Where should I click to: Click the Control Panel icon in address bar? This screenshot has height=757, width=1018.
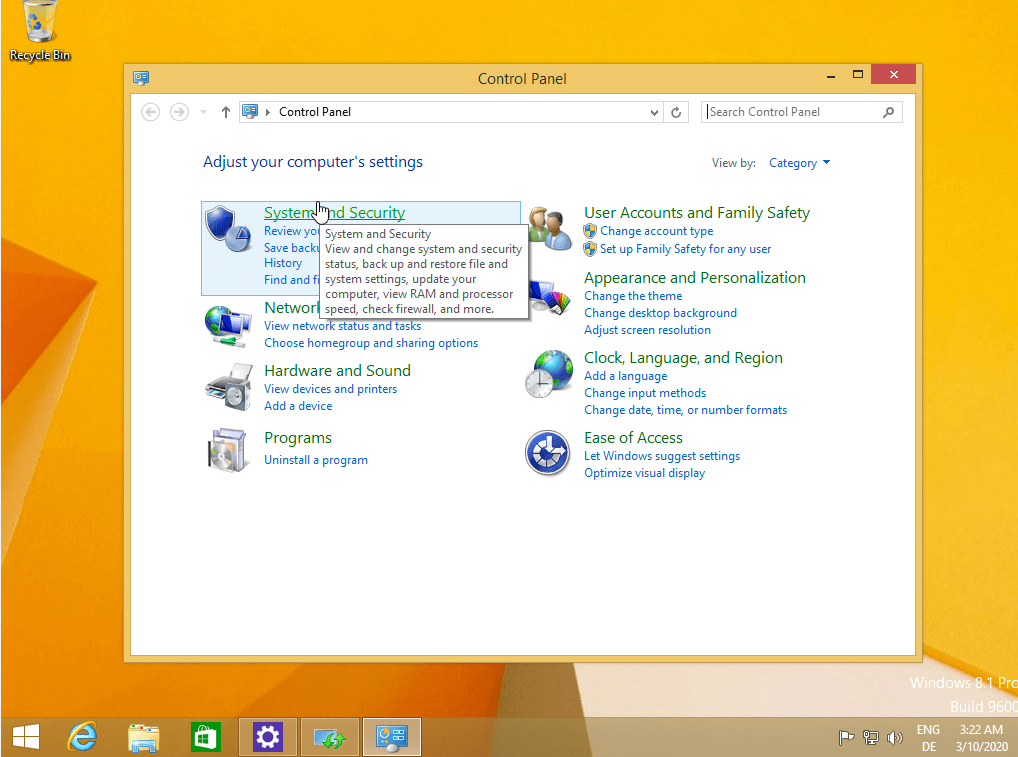coord(250,112)
